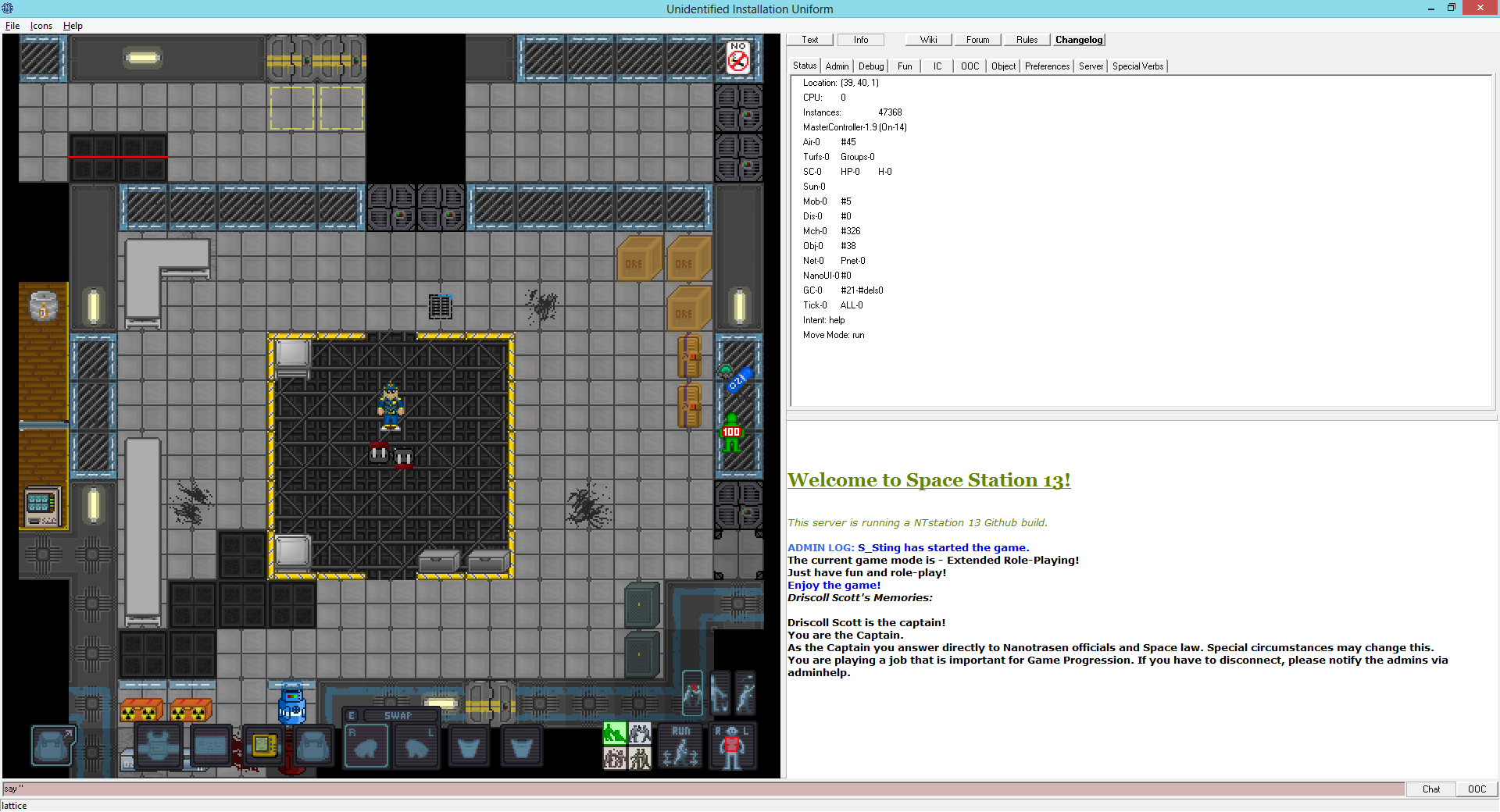Image resolution: width=1500 pixels, height=812 pixels.
Task: Click the 'Intent: help' status line
Action: tap(823, 320)
